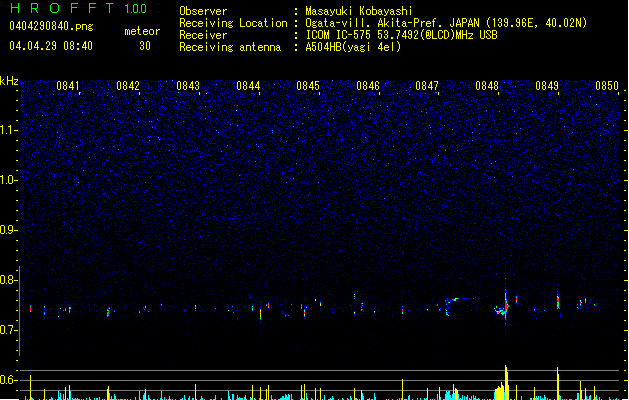This screenshot has width=629, height=400.
Task: Click the 0843 time marker
Action: point(188,86)
